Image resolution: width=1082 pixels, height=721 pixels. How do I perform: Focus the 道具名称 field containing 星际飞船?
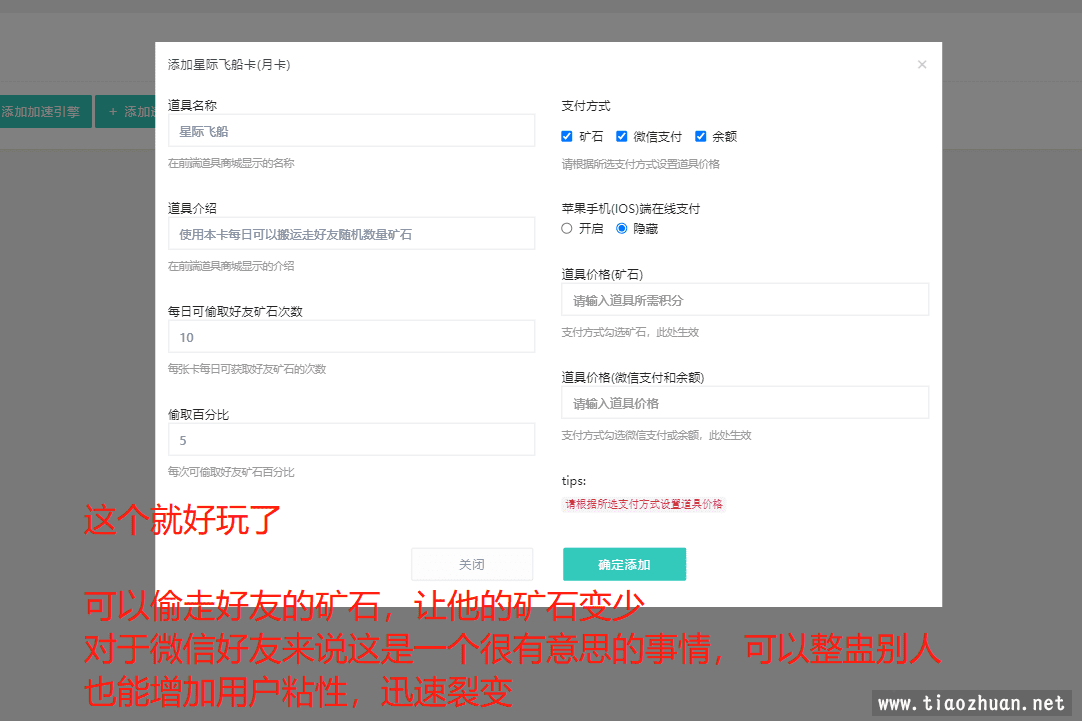[x=351, y=131]
